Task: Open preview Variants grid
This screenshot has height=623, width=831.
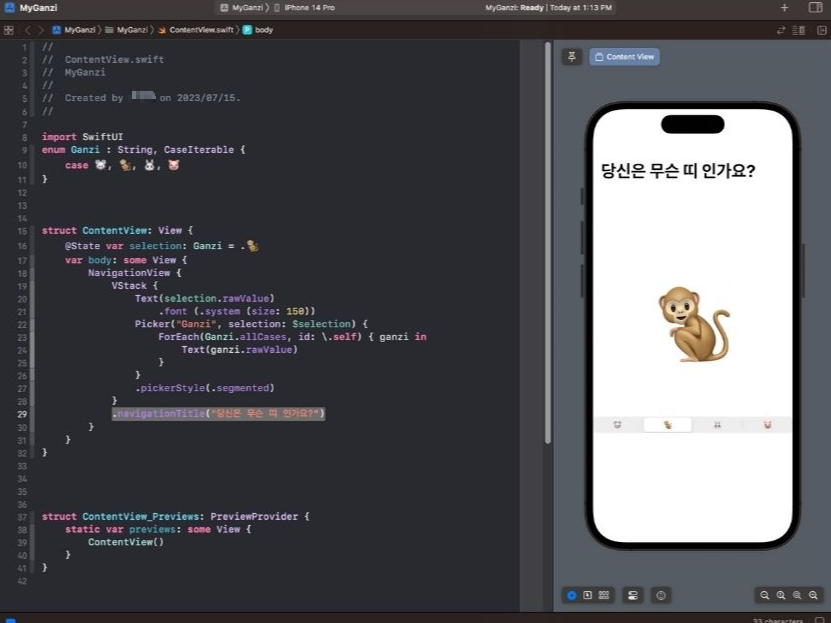Action: click(604, 595)
